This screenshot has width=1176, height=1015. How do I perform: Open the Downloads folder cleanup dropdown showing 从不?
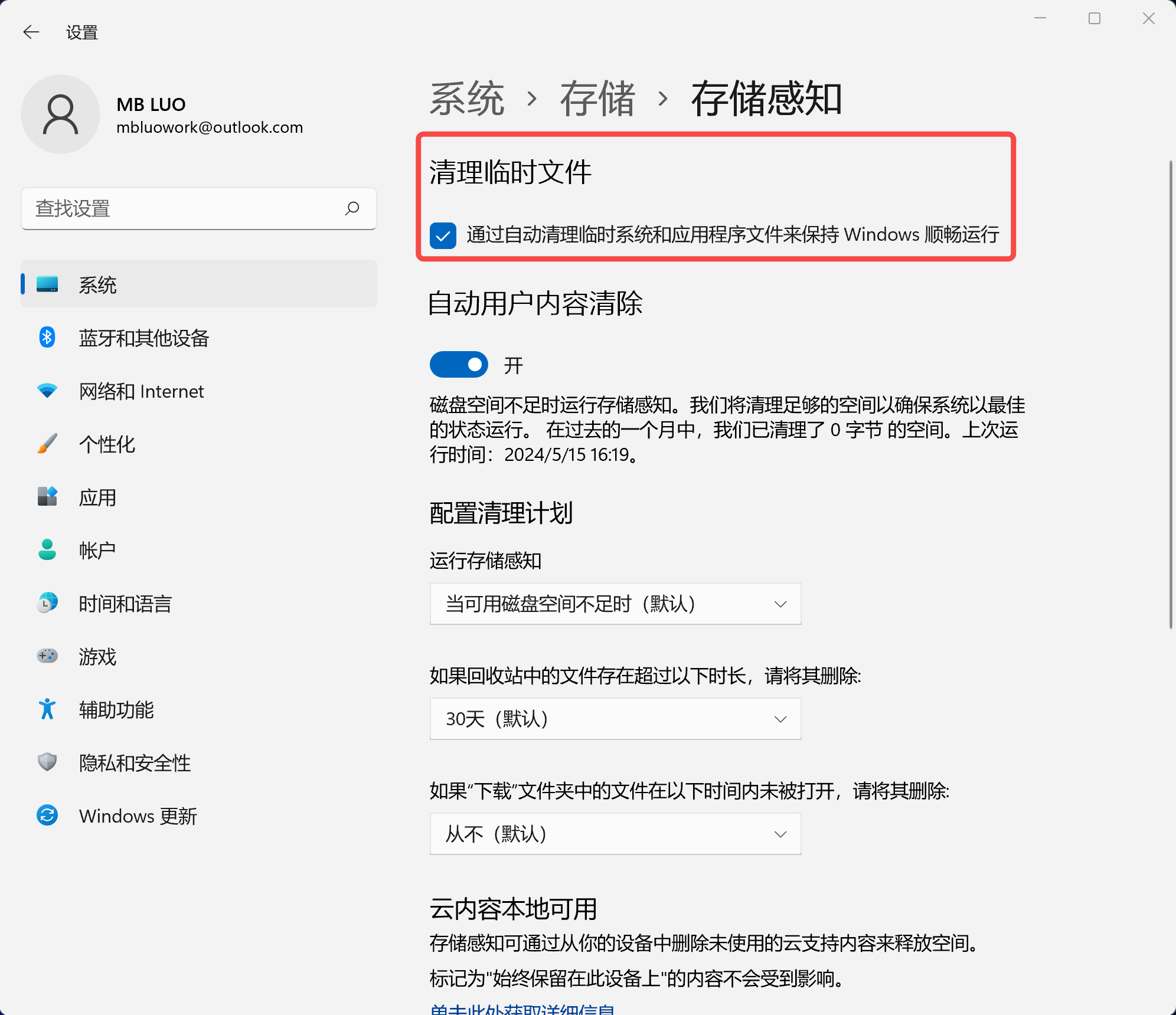click(615, 834)
